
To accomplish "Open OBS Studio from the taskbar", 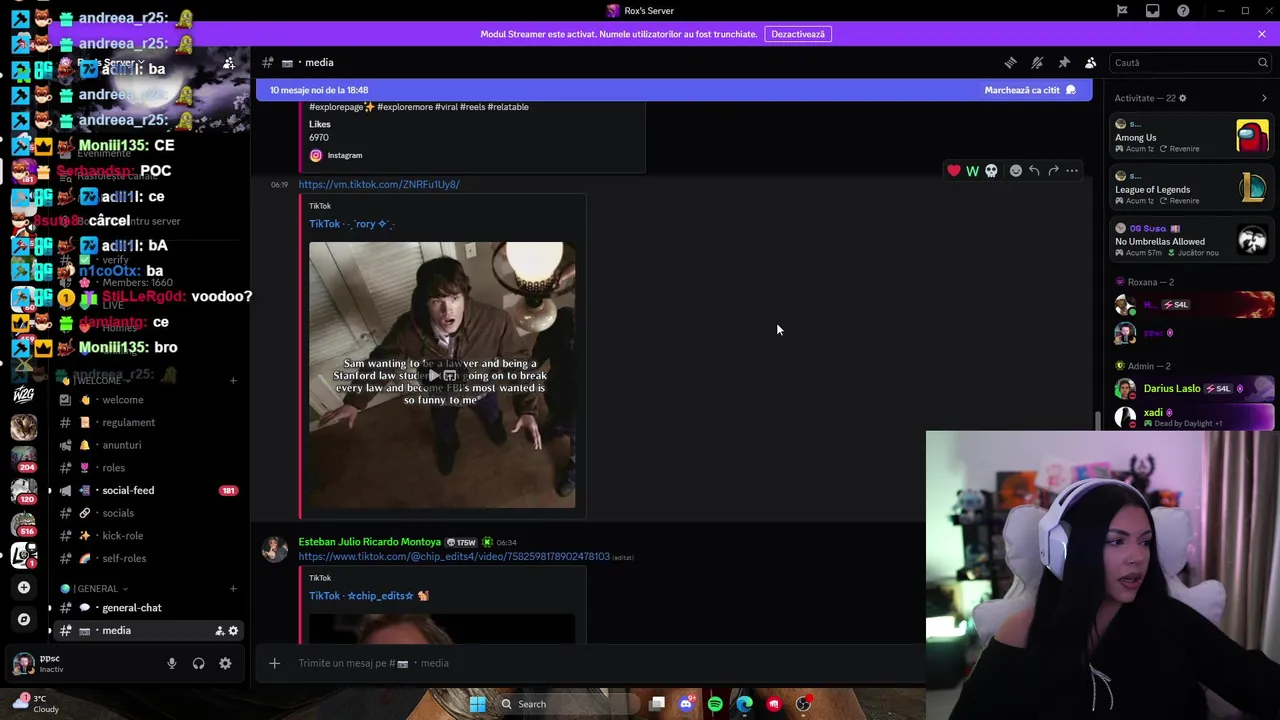I will click(803, 704).
